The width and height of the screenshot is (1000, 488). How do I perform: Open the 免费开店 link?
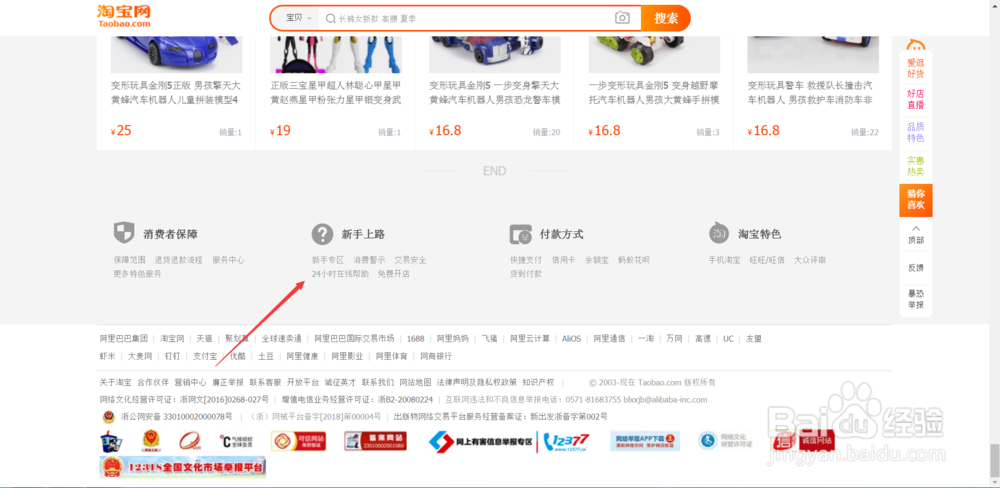[393, 274]
